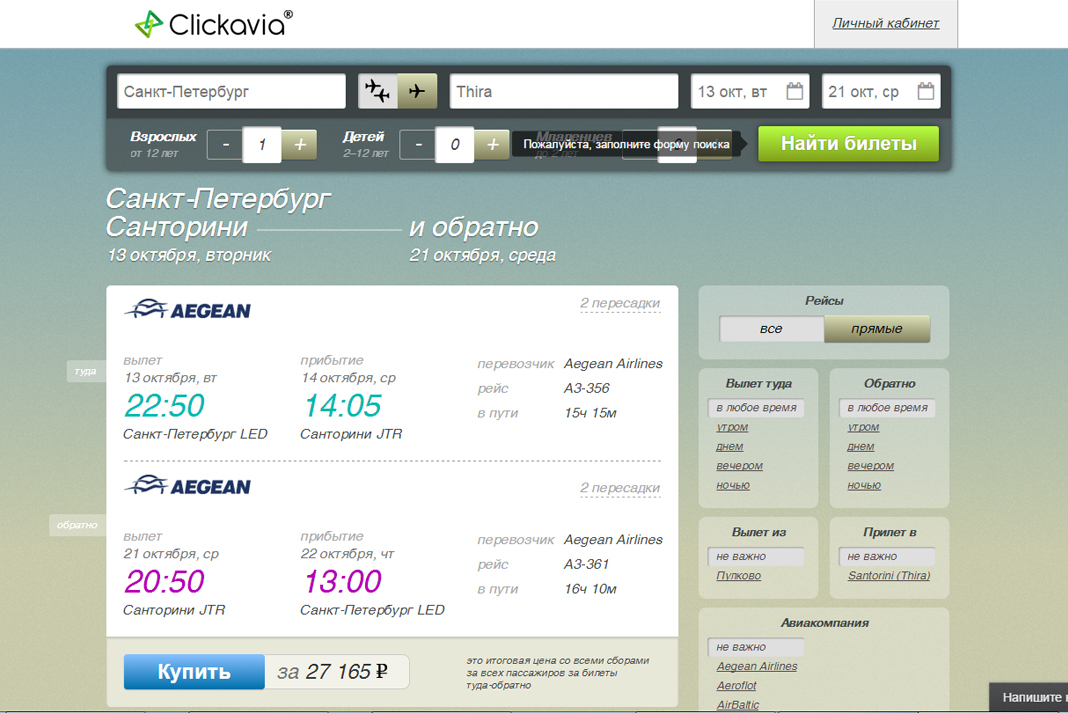Filter to прямые direct flights
The image size is (1068, 713).
(877, 329)
